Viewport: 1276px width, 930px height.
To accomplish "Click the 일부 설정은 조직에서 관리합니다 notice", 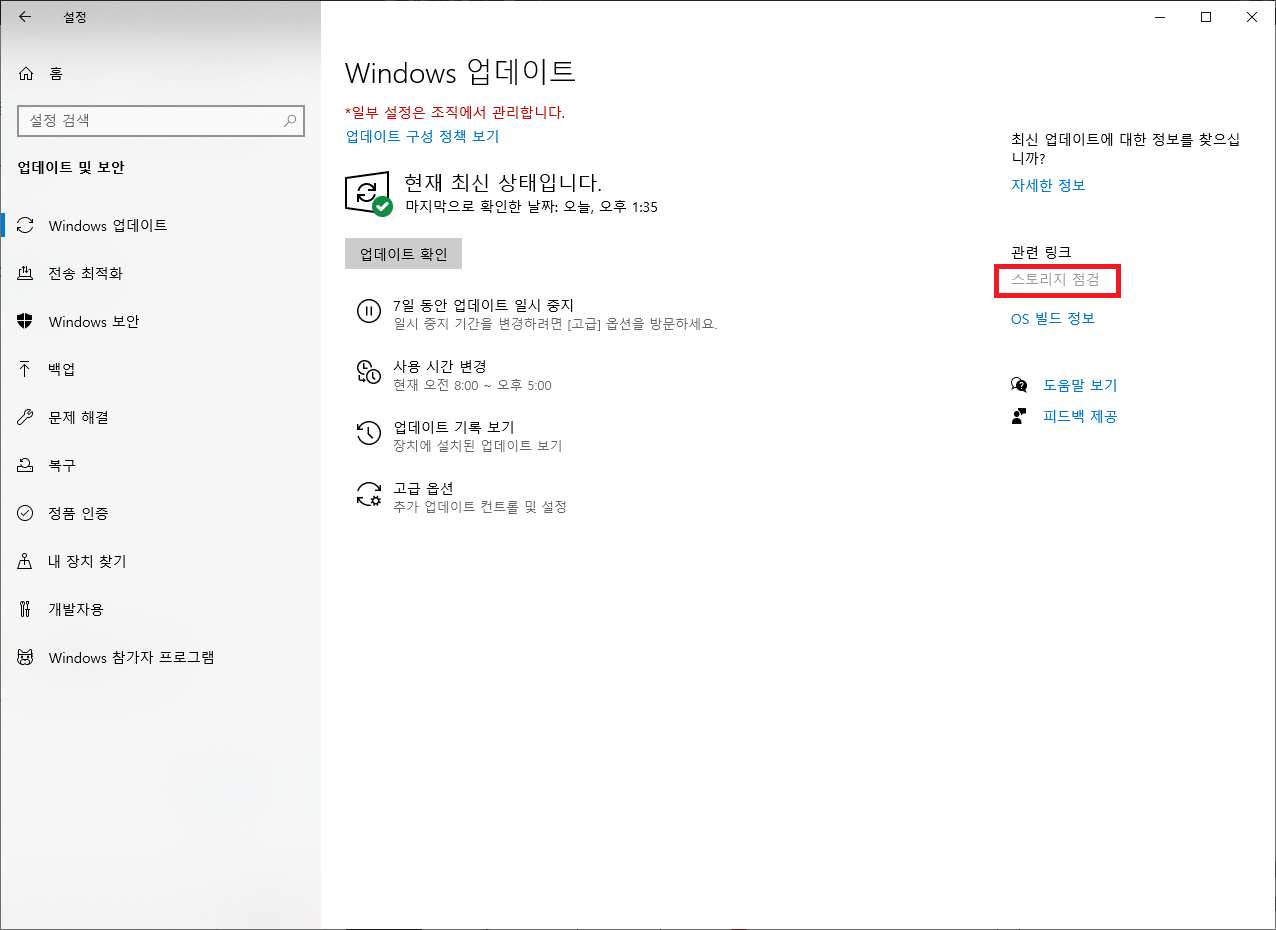I will 455,112.
